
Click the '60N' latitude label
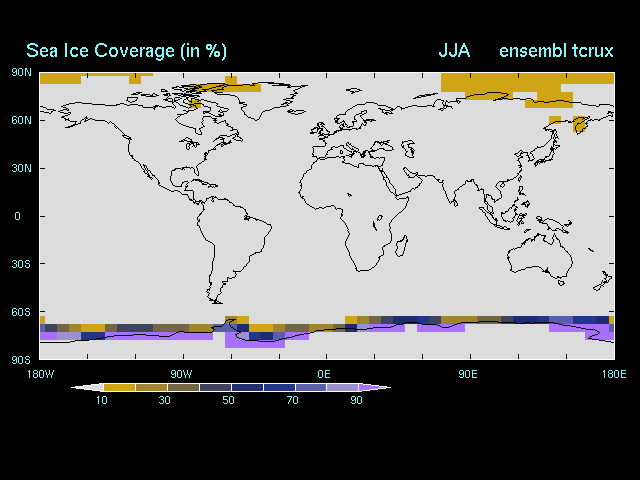click(21, 120)
